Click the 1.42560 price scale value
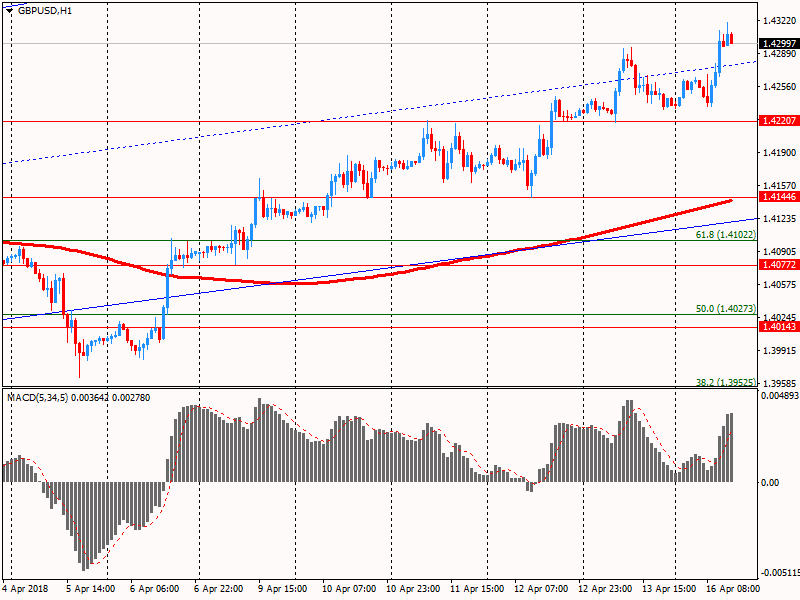Screen dimensions: 800x600 (x=779, y=87)
